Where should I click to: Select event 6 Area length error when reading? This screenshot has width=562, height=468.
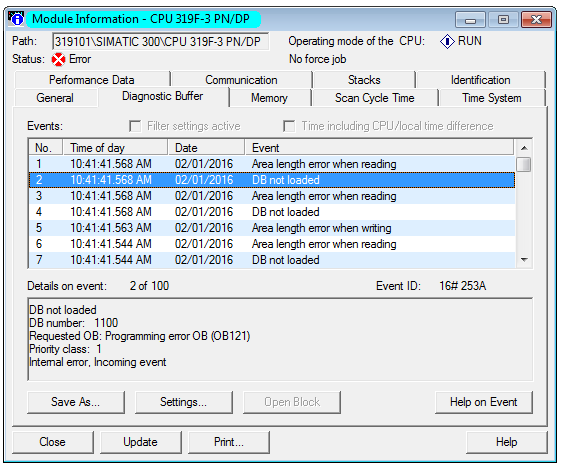coord(272,244)
